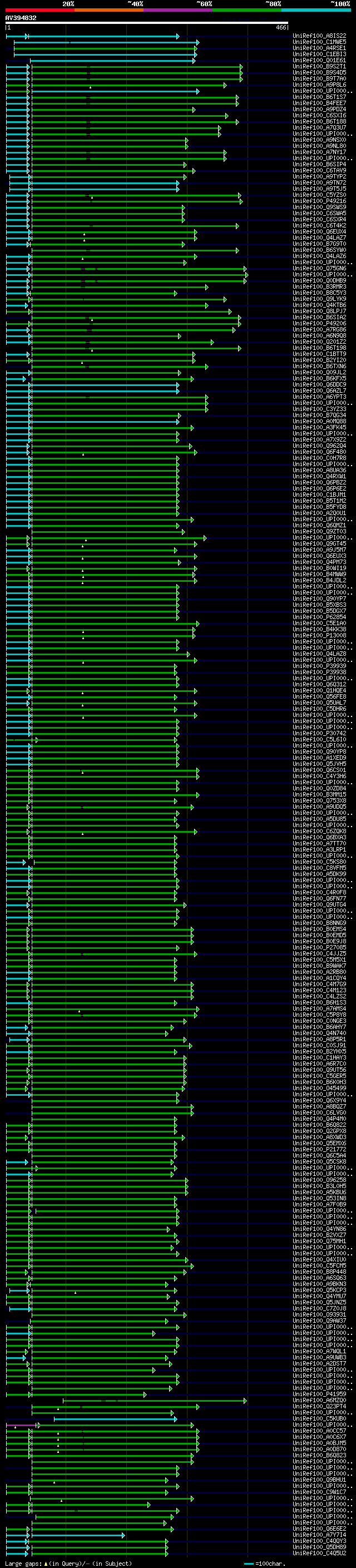Select hit label UniRef100_A9PDZ4

click(319, 109)
